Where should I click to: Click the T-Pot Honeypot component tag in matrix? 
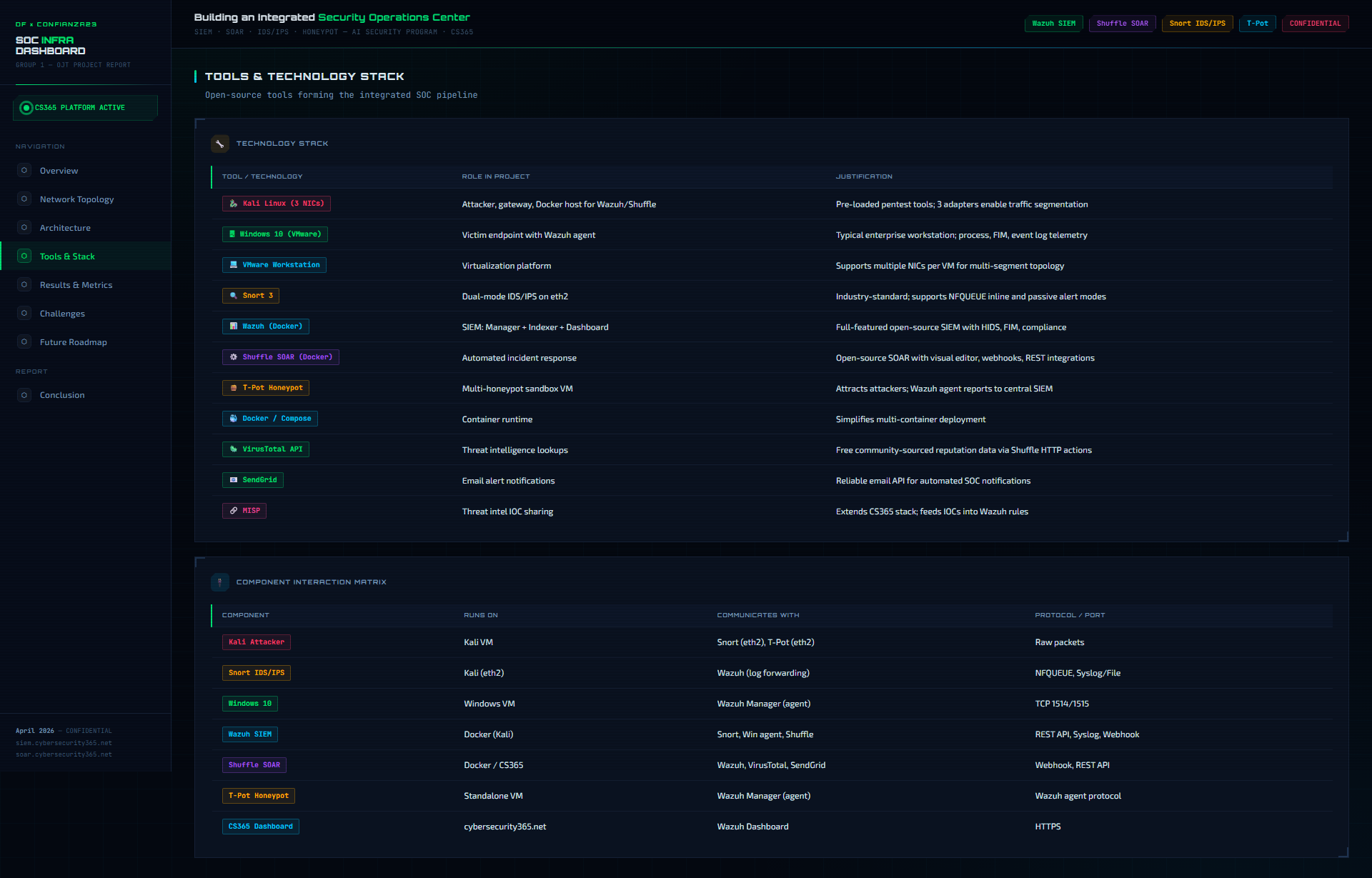click(258, 796)
